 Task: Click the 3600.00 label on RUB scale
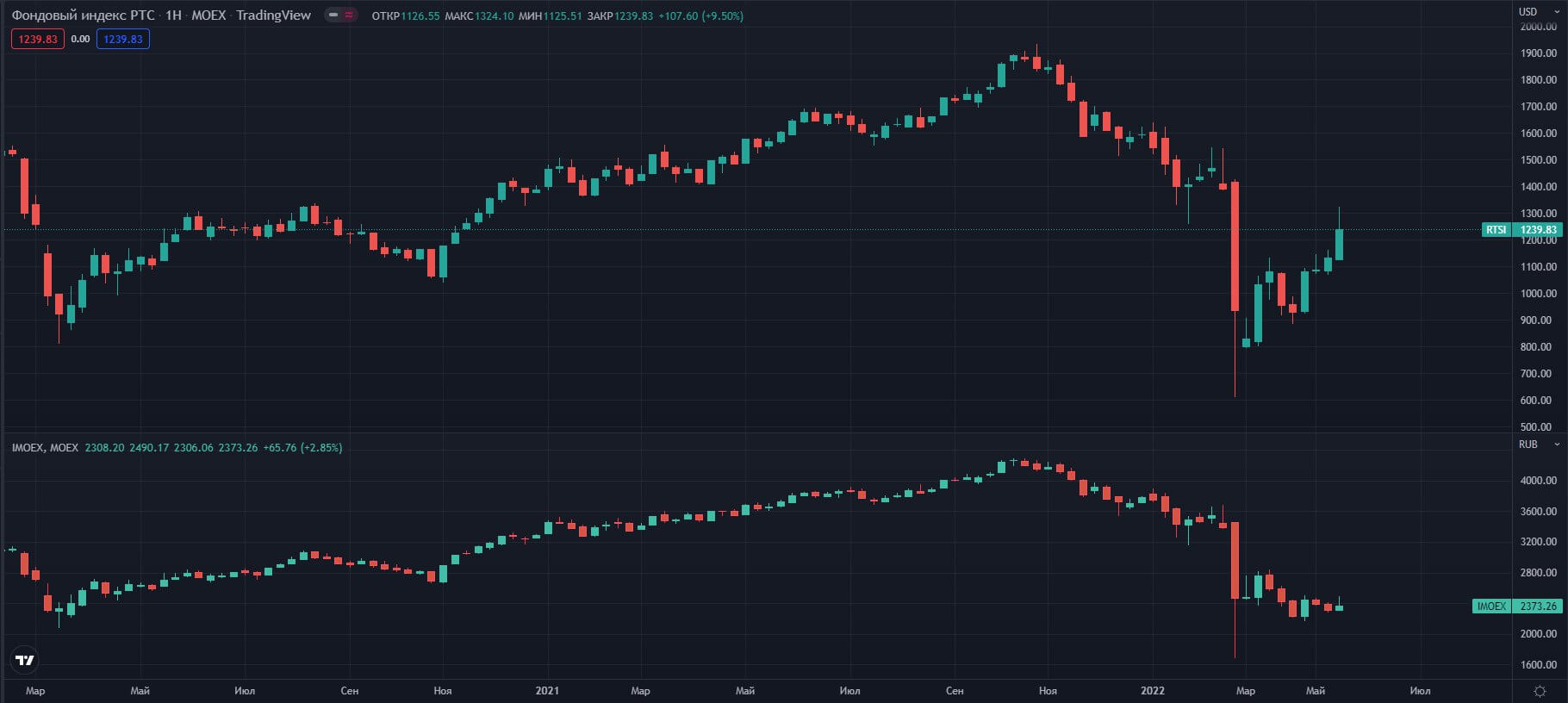tap(1539, 512)
